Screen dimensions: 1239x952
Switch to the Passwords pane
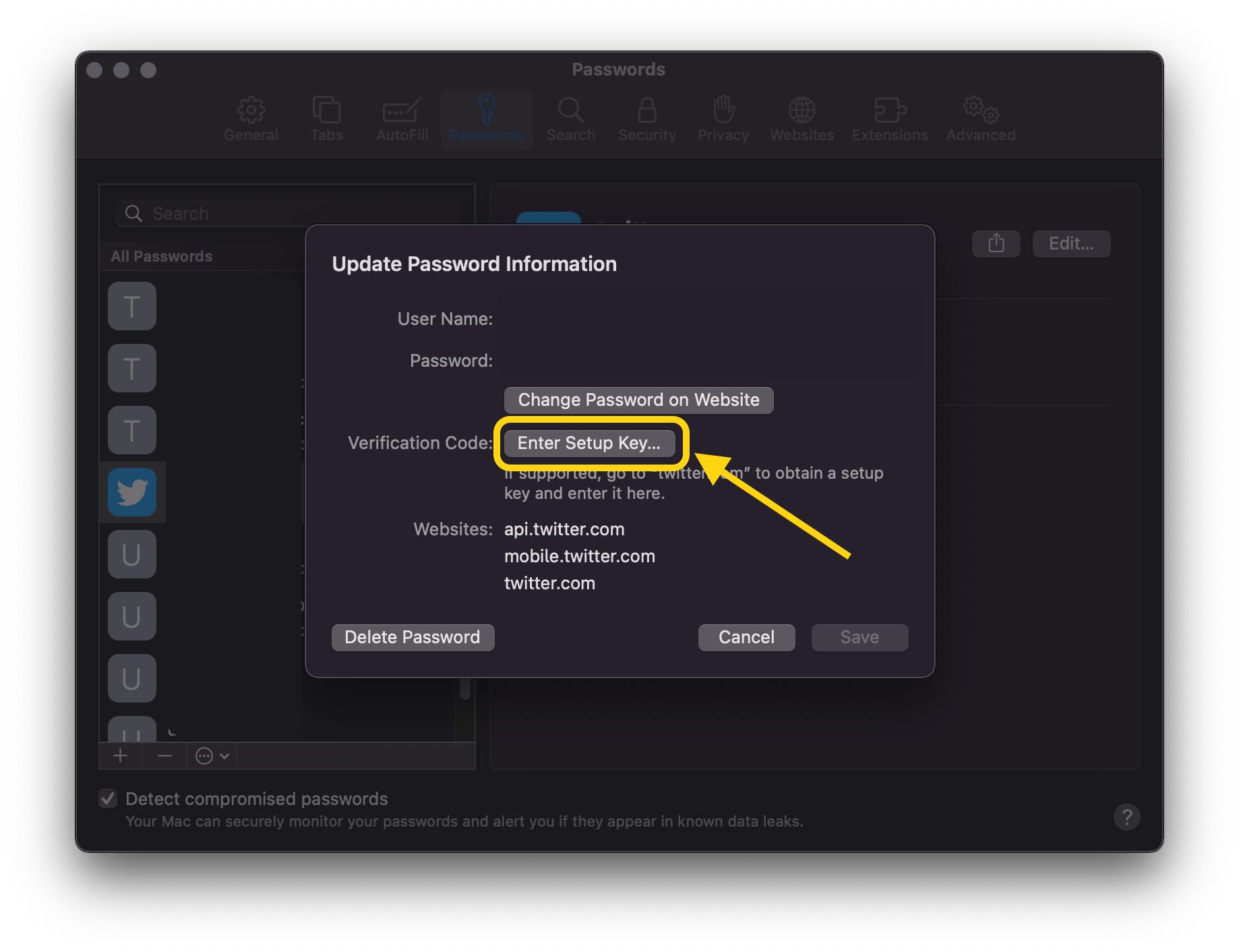486,119
